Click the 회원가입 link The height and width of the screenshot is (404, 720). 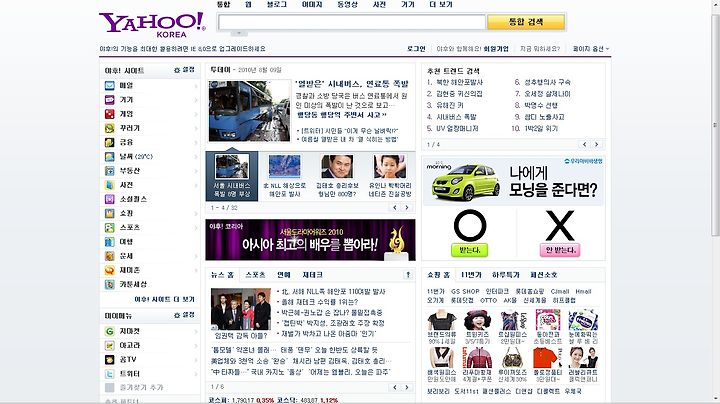496,49
